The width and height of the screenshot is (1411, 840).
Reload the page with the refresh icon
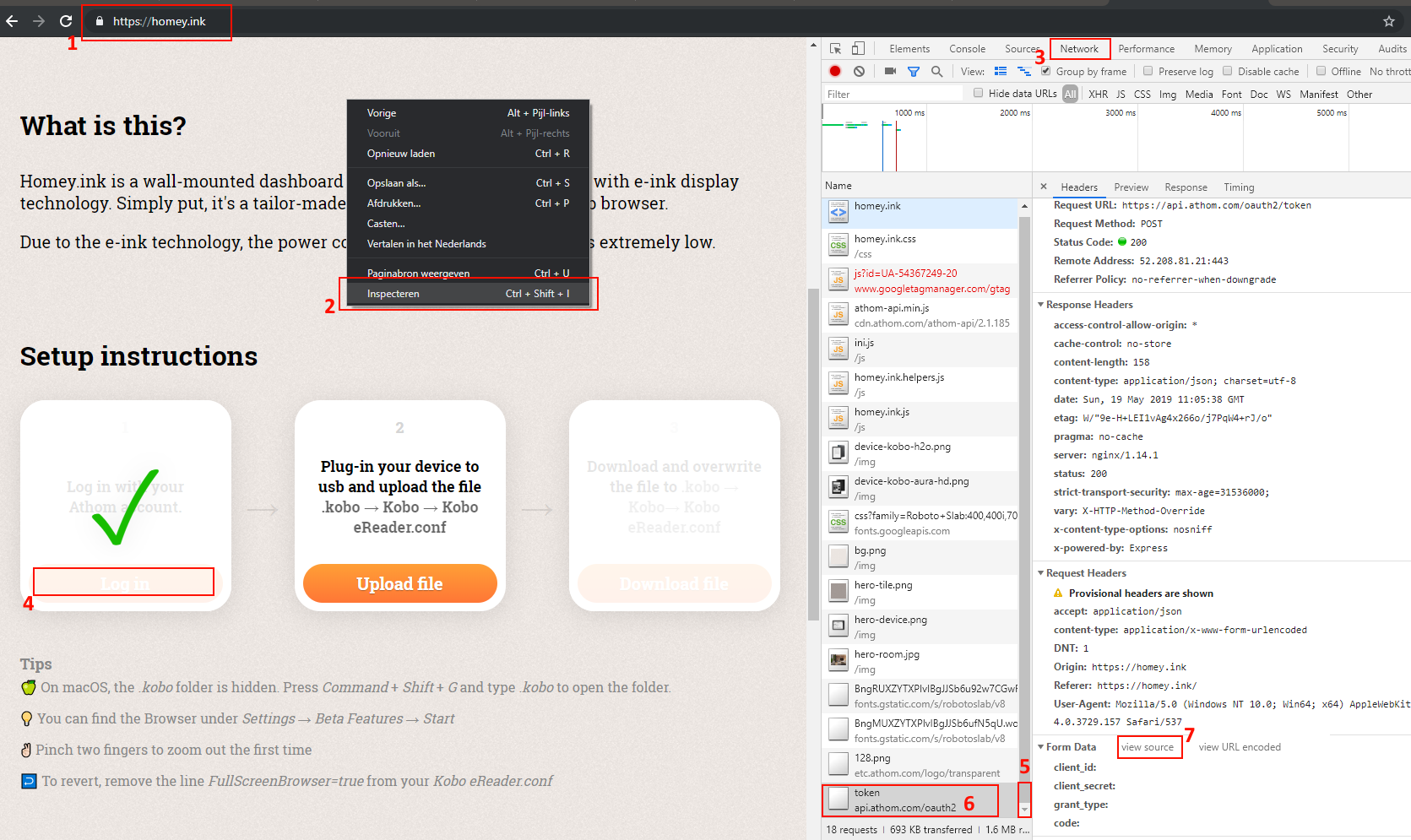[66, 21]
